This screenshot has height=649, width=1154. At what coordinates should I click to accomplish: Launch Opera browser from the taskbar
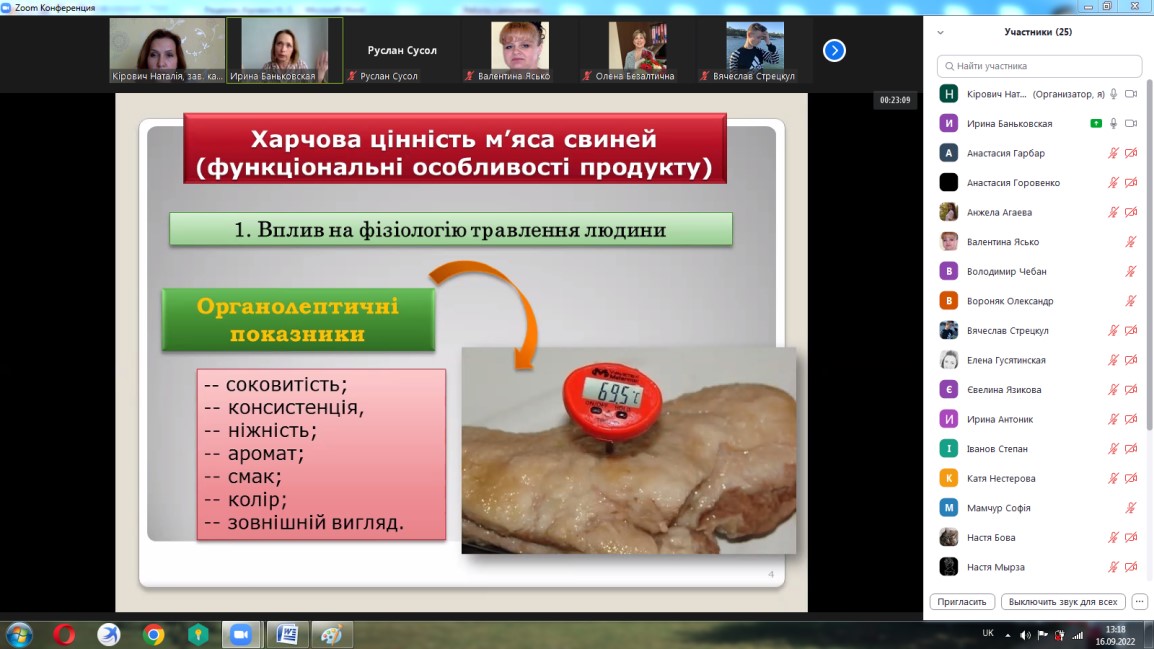[x=64, y=634]
